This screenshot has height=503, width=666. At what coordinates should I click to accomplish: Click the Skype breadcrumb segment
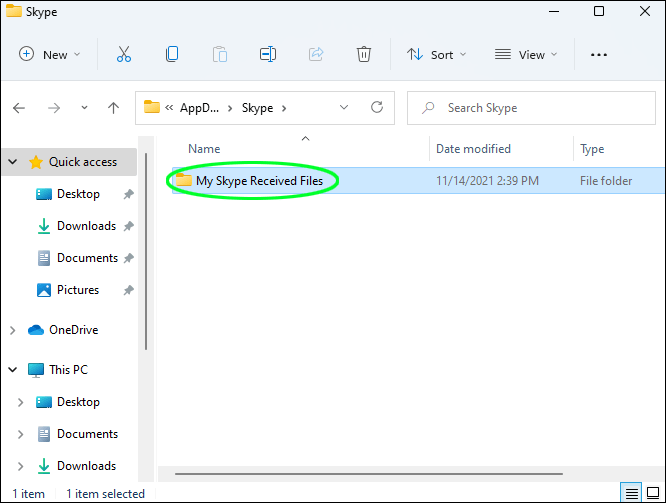coord(257,108)
